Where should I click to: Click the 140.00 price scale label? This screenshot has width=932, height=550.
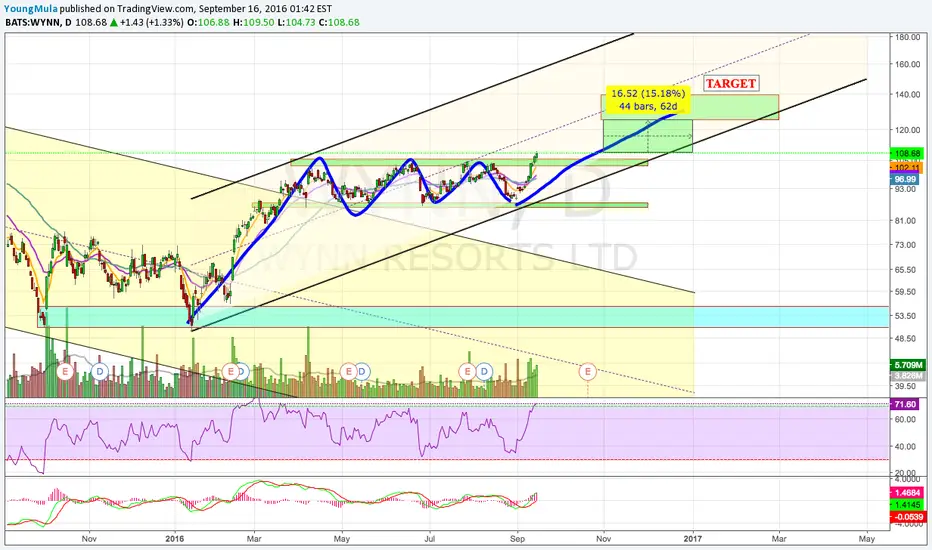point(908,95)
